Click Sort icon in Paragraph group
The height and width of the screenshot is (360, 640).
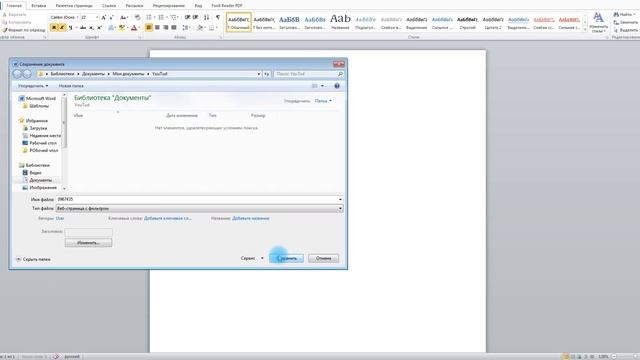tap(207, 17)
